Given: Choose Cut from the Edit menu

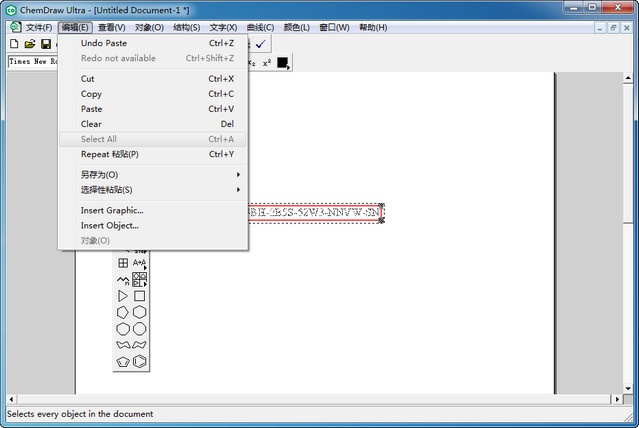Looking at the screenshot, I should pyautogui.click(x=153, y=79).
